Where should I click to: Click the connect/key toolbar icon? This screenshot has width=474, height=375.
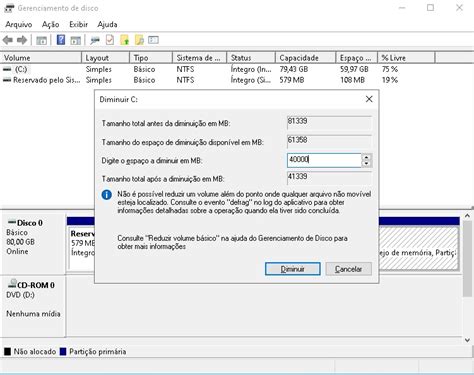tap(95, 41)
